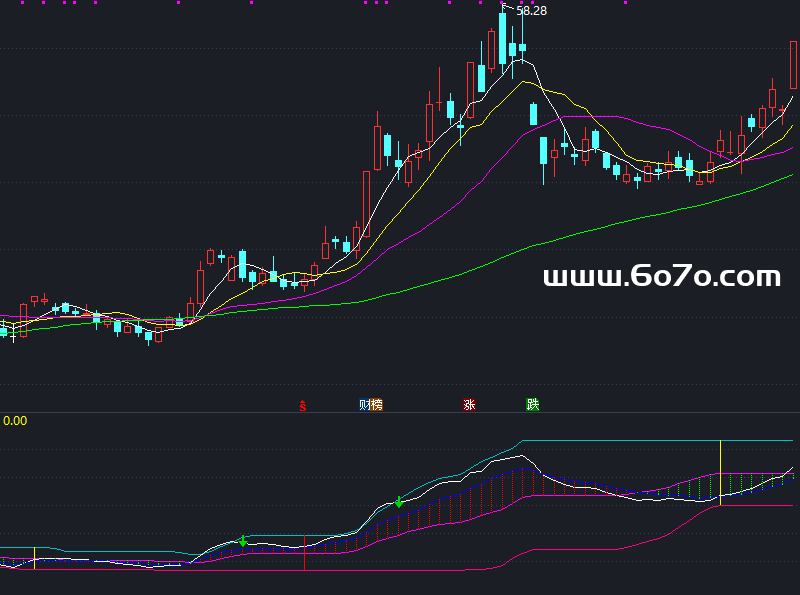Click the second green diamond signal near the white line
This screenshot has width=800, height=595.
click(399, 502)
